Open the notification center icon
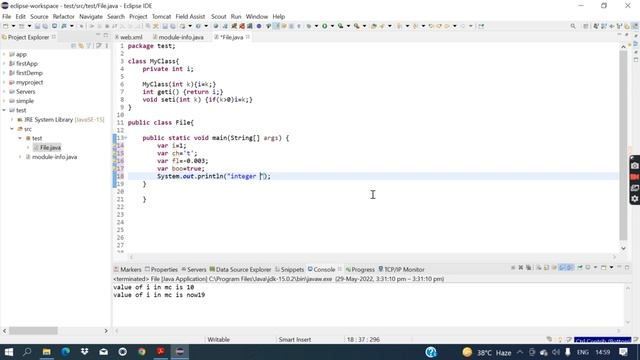Viewport: 640px width, 360px height. click(x=623, y=352)
